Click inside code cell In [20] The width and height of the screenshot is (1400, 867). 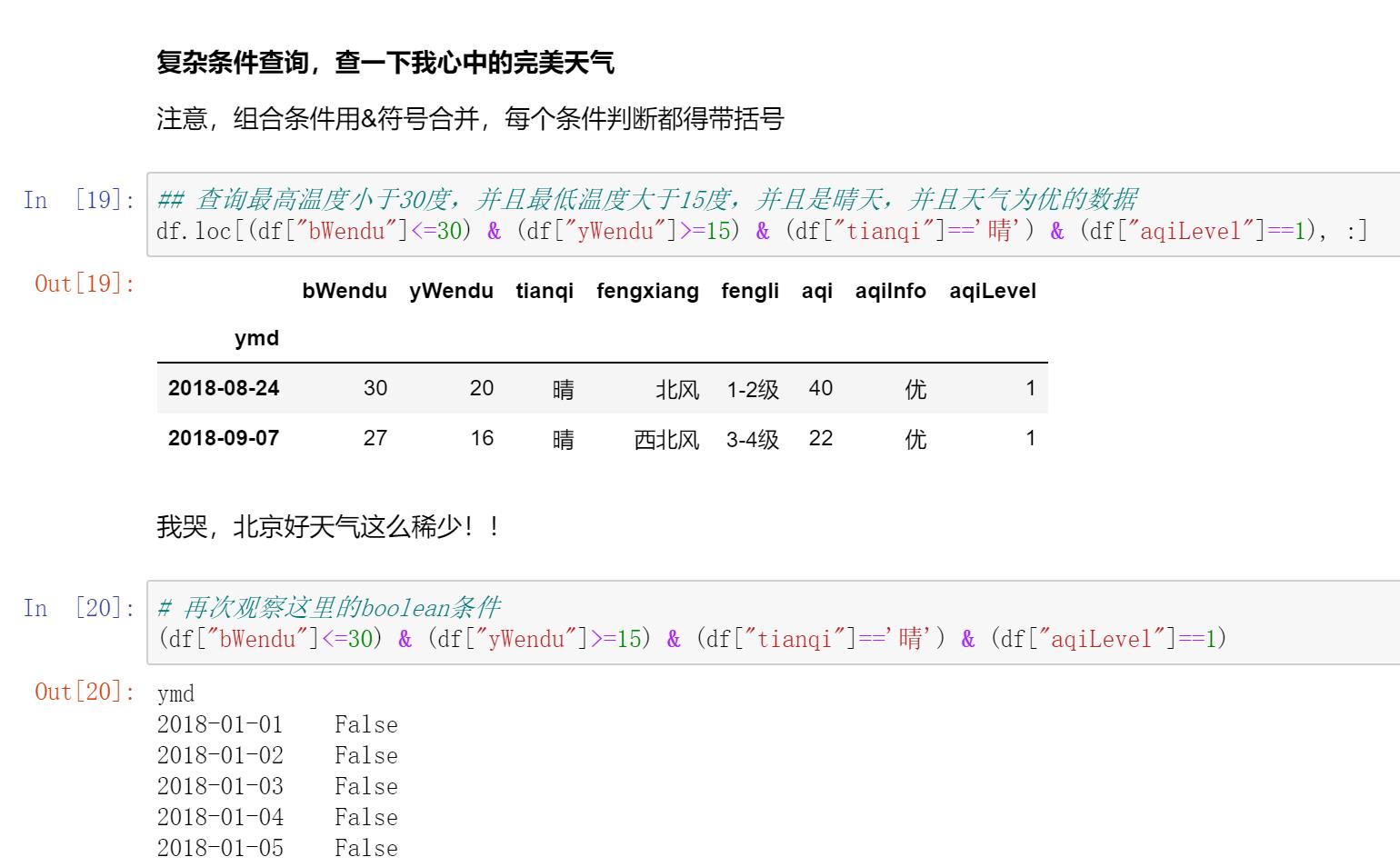tap(773, 623)
